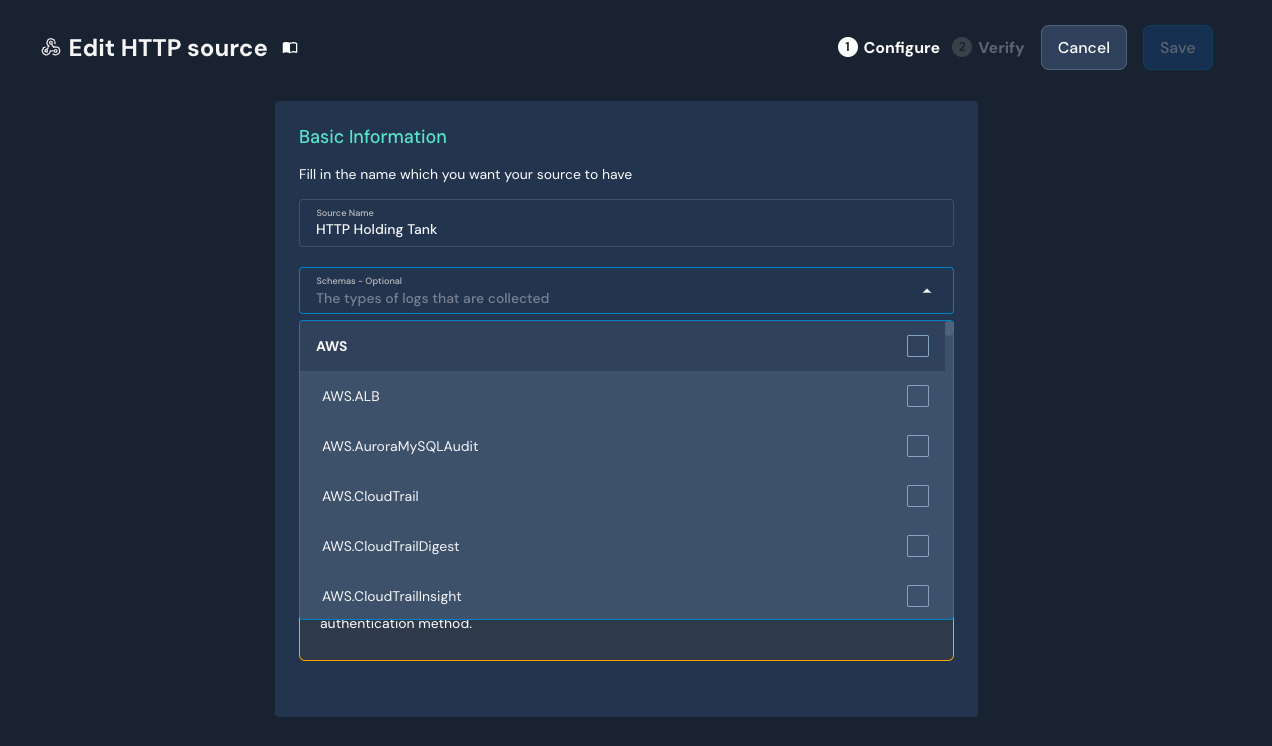The width and height of the screenshot is (1272, 746).
Task: Click the step 2 Verify circle icon
Action: [962, 48]
